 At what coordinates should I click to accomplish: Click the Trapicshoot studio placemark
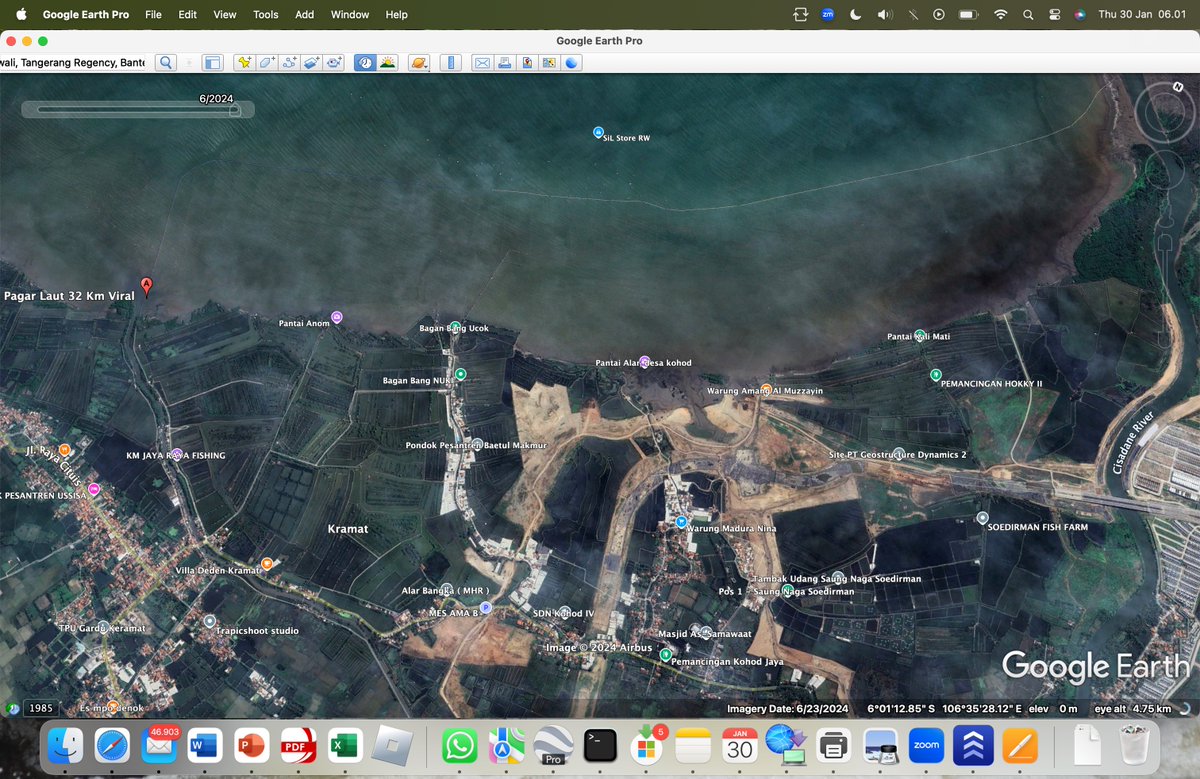pos(210,621)
